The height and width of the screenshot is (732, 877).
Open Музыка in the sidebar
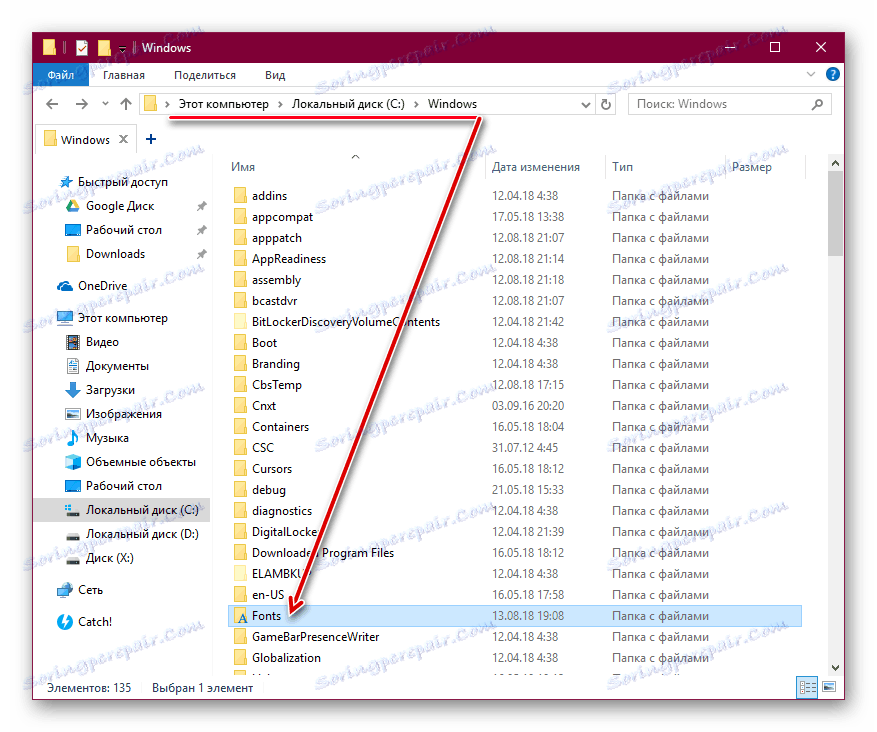(x=107, y=438)
